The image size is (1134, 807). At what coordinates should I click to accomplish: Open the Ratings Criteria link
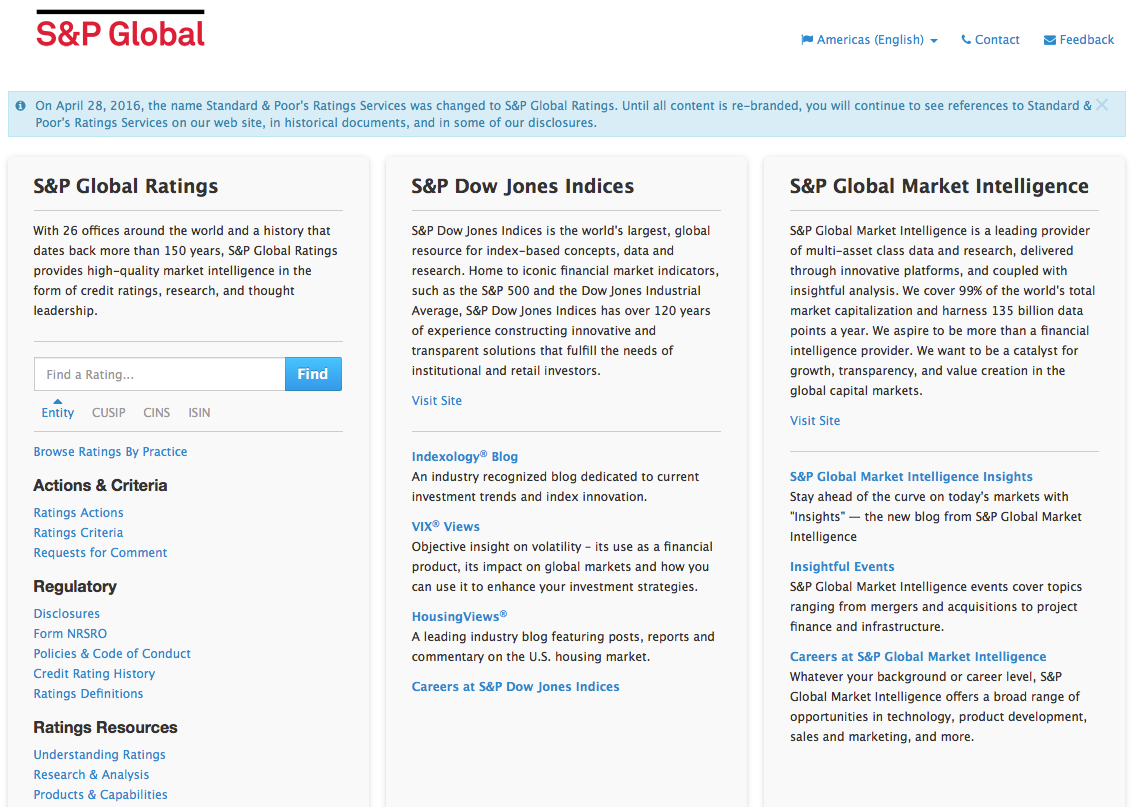click(x=78, y=532)
